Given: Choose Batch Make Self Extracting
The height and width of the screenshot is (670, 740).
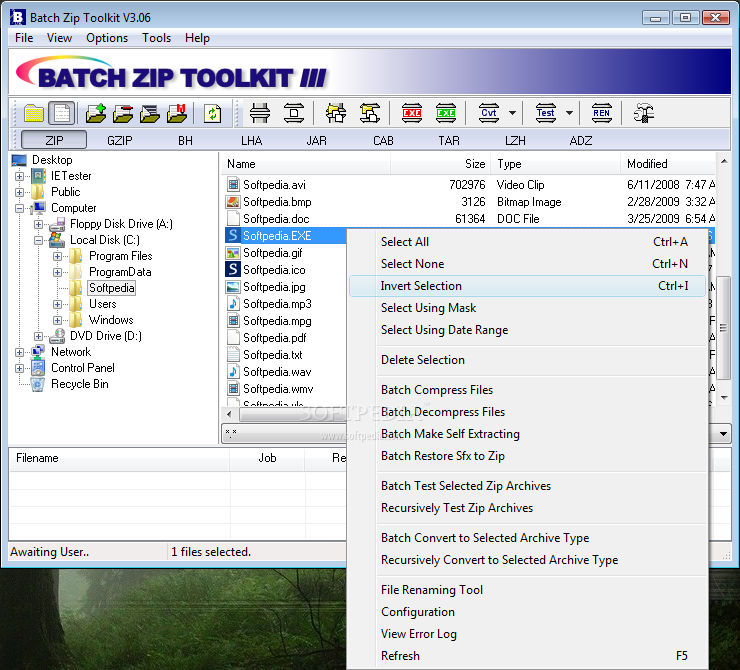Looking at the screenshot, I should click(527, 434).
